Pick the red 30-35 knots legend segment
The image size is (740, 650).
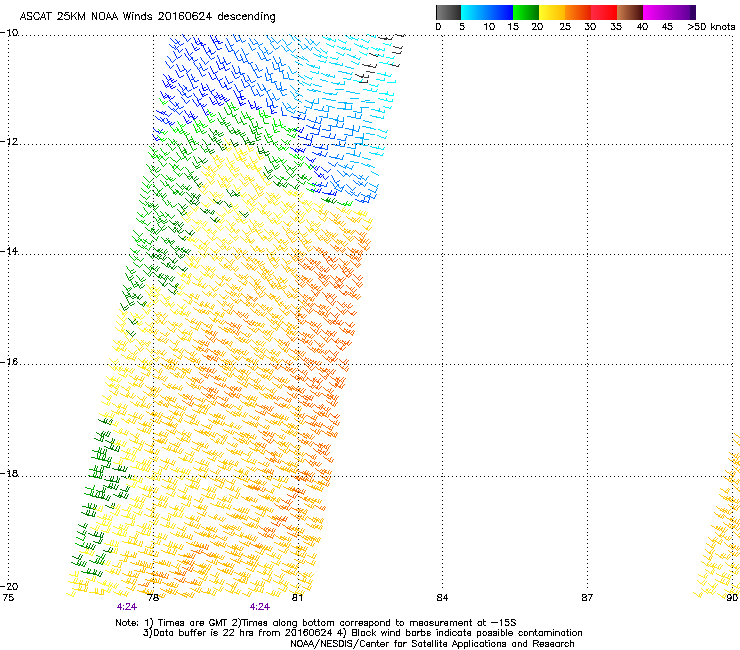pyautogui.click(x=604, y=12)
